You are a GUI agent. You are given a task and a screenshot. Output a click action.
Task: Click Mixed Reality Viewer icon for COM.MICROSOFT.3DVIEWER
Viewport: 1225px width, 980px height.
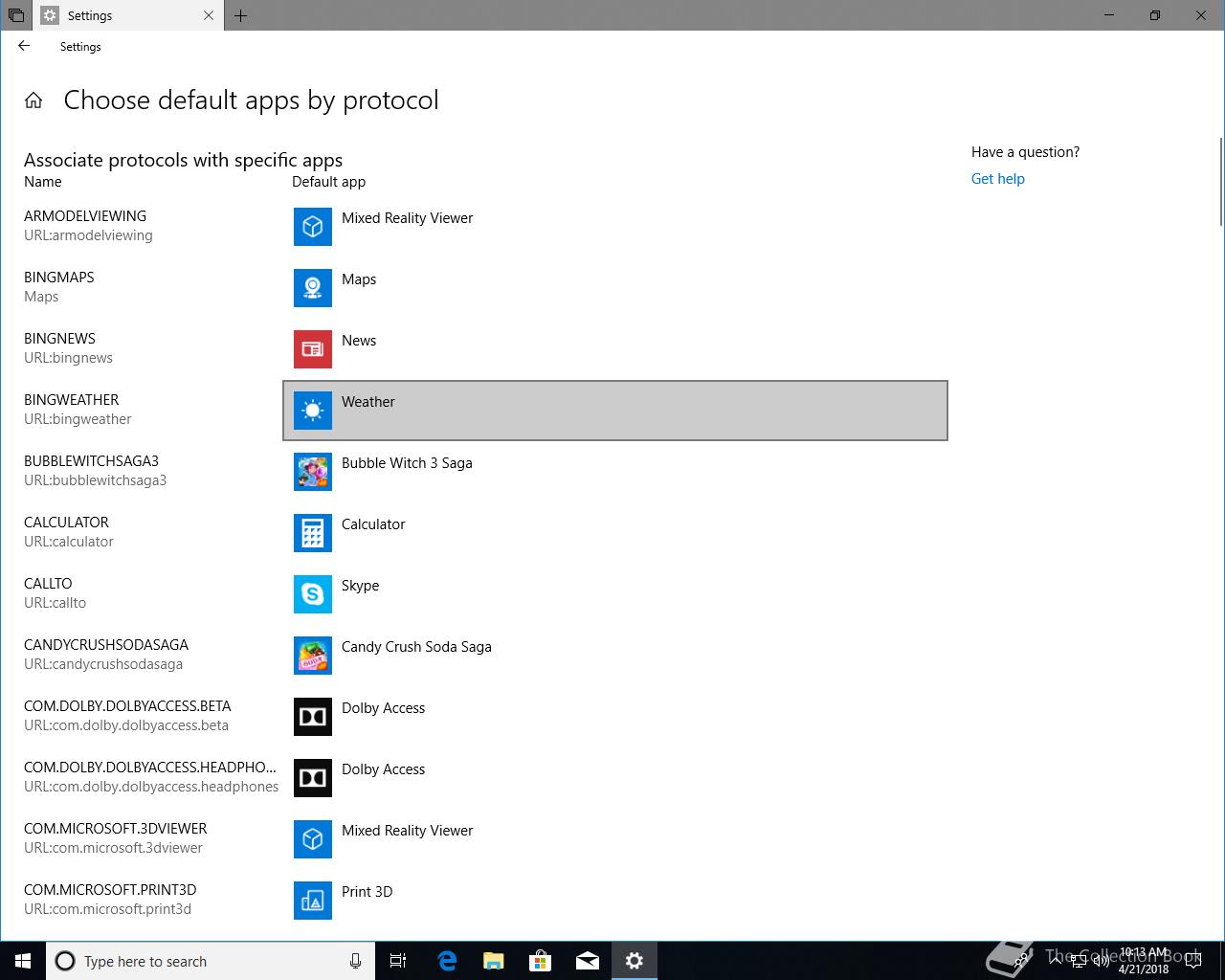coord(313,839)
